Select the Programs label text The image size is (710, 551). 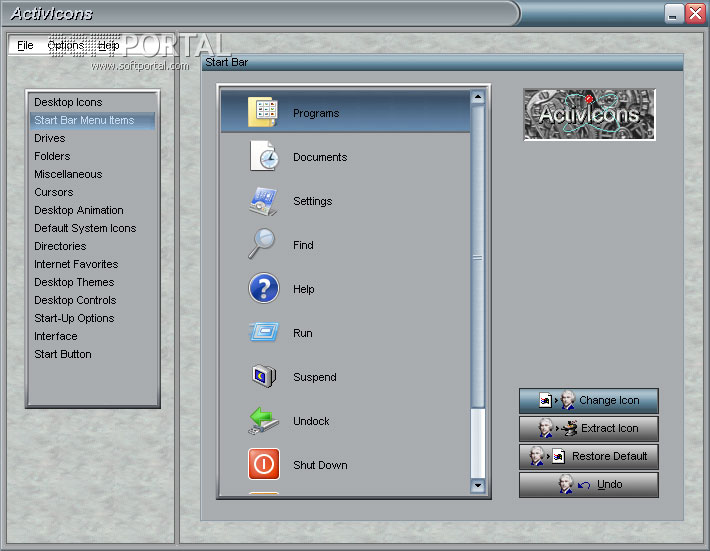tap(316, 113)
